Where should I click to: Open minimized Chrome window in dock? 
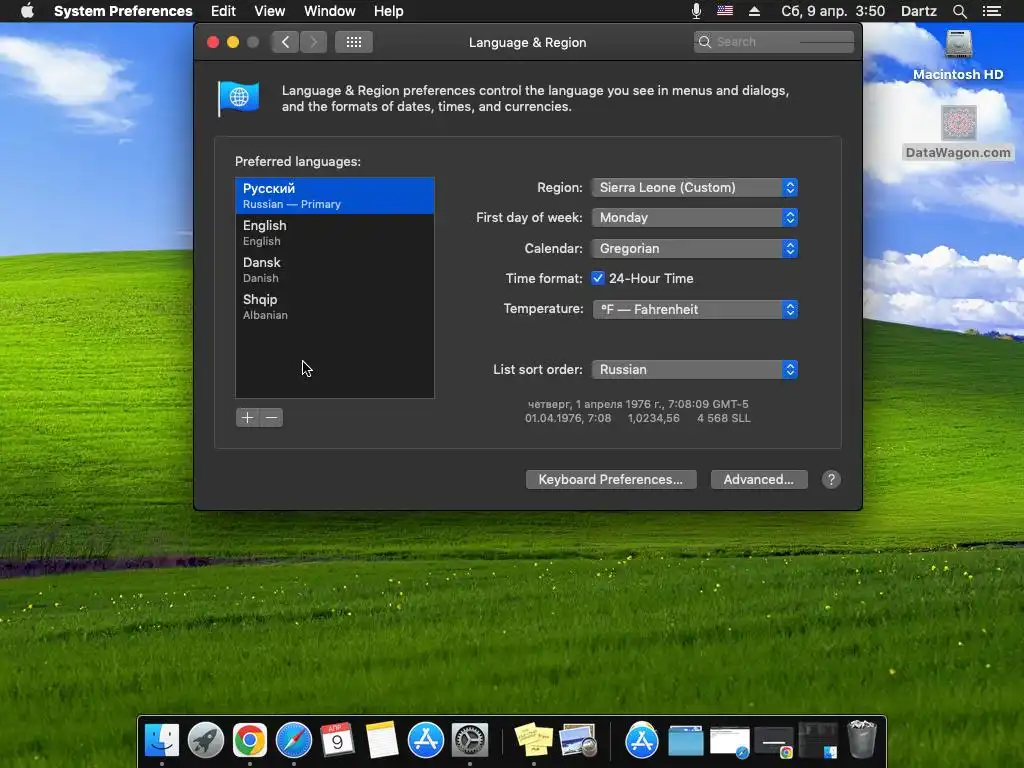pyautogui.click(x=774, y=743)
